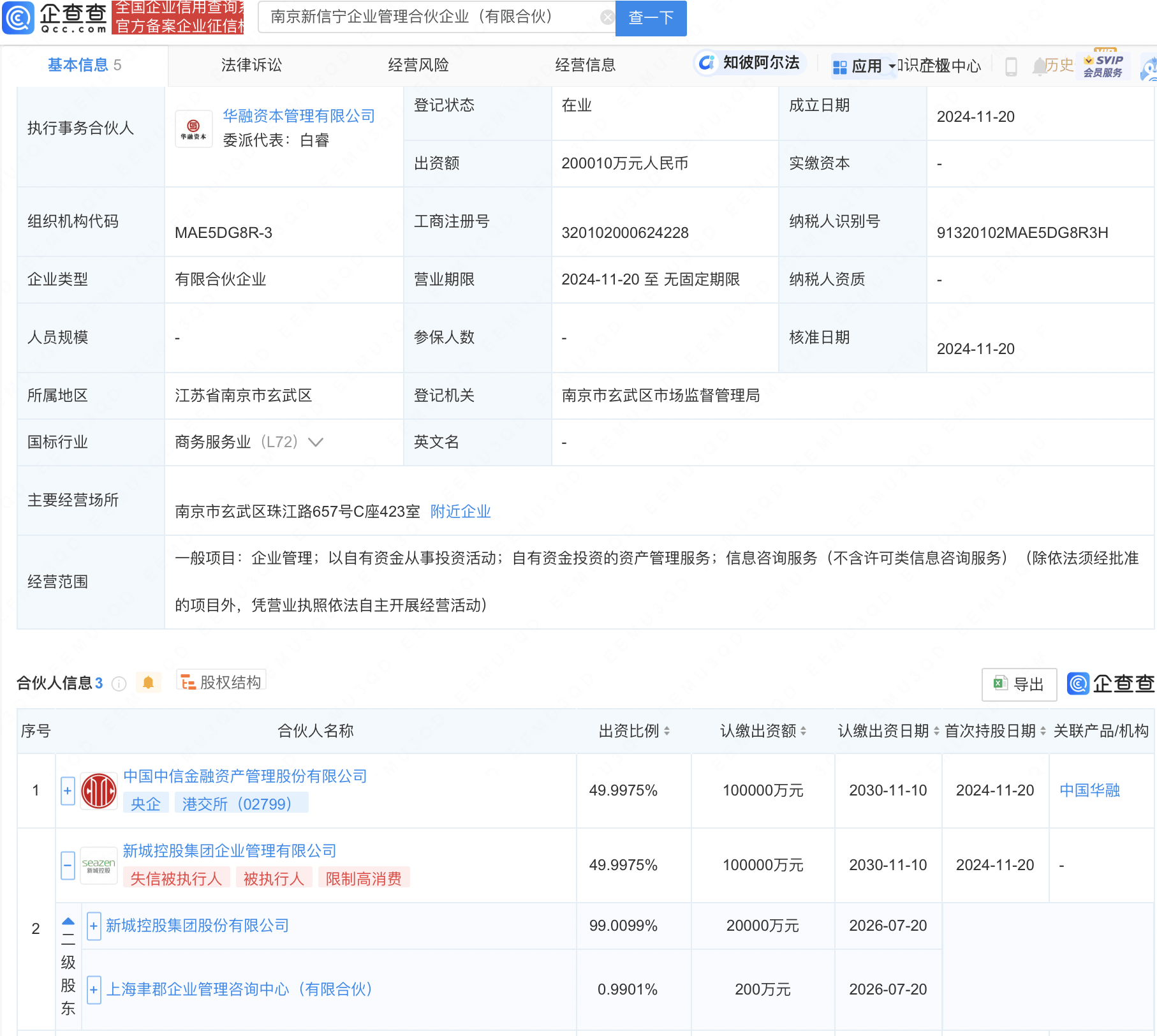The image size is (1157, 1036).
Task: Click the orange bell monitor icon
Action: [x=149, y=683]
